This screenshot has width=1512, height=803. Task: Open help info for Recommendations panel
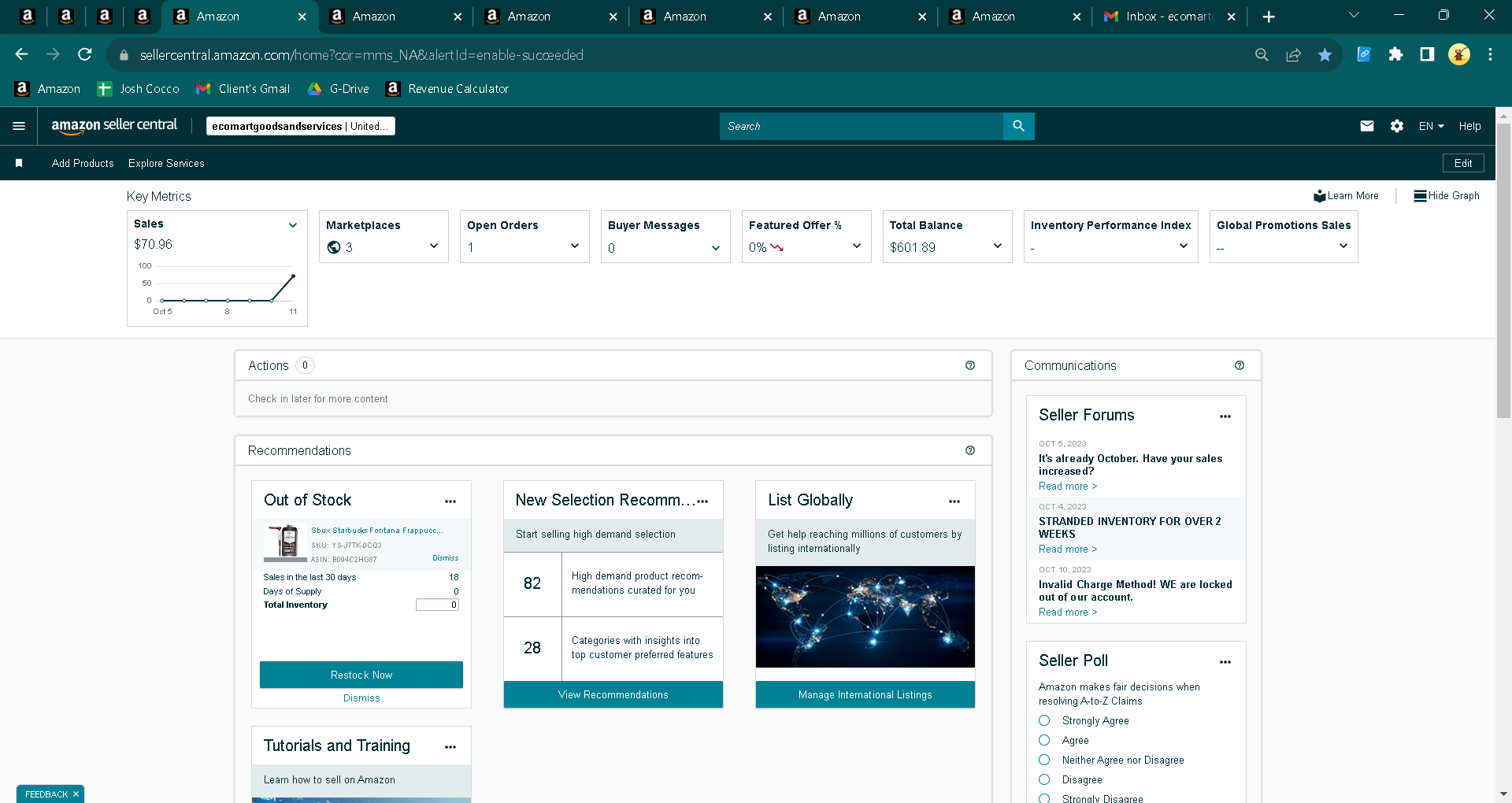(x=970, y=450)
